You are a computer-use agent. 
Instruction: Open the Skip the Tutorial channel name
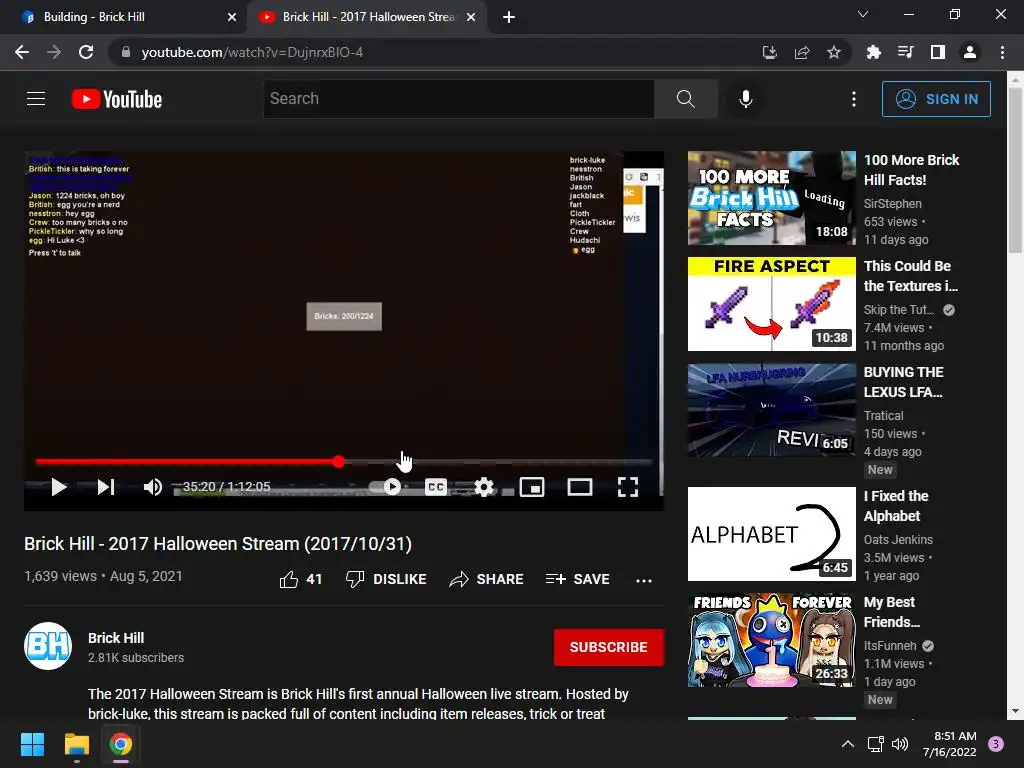tap(899, 310)
